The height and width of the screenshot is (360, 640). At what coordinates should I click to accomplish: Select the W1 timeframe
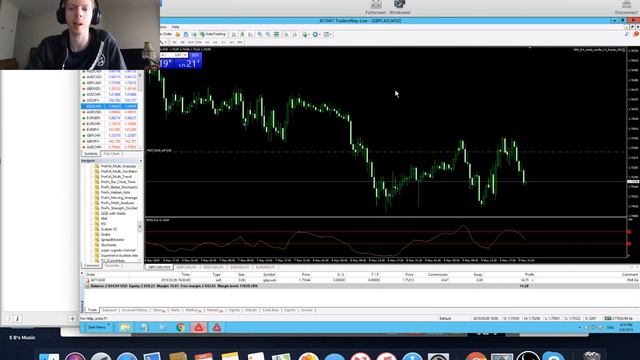pos(232,42)
